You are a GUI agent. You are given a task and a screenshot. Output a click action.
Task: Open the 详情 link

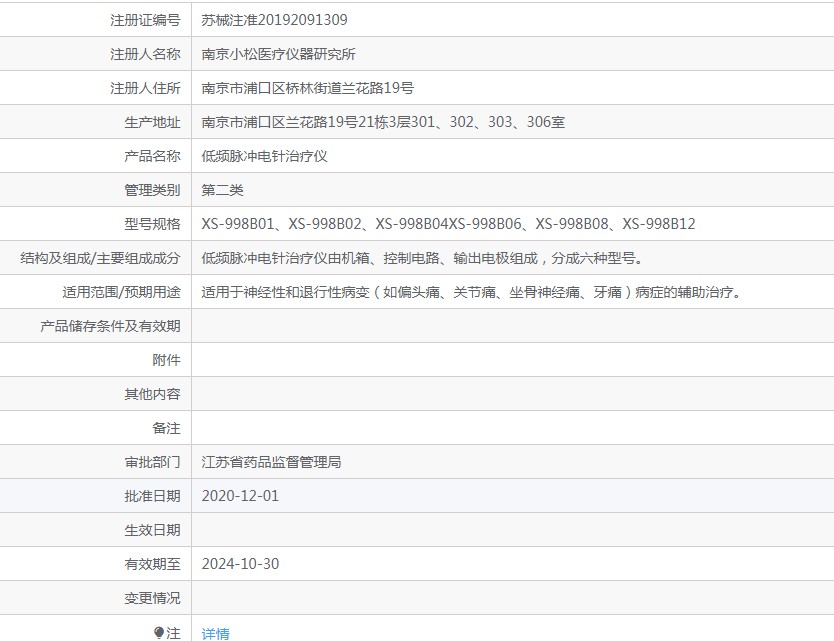[215, 633]
